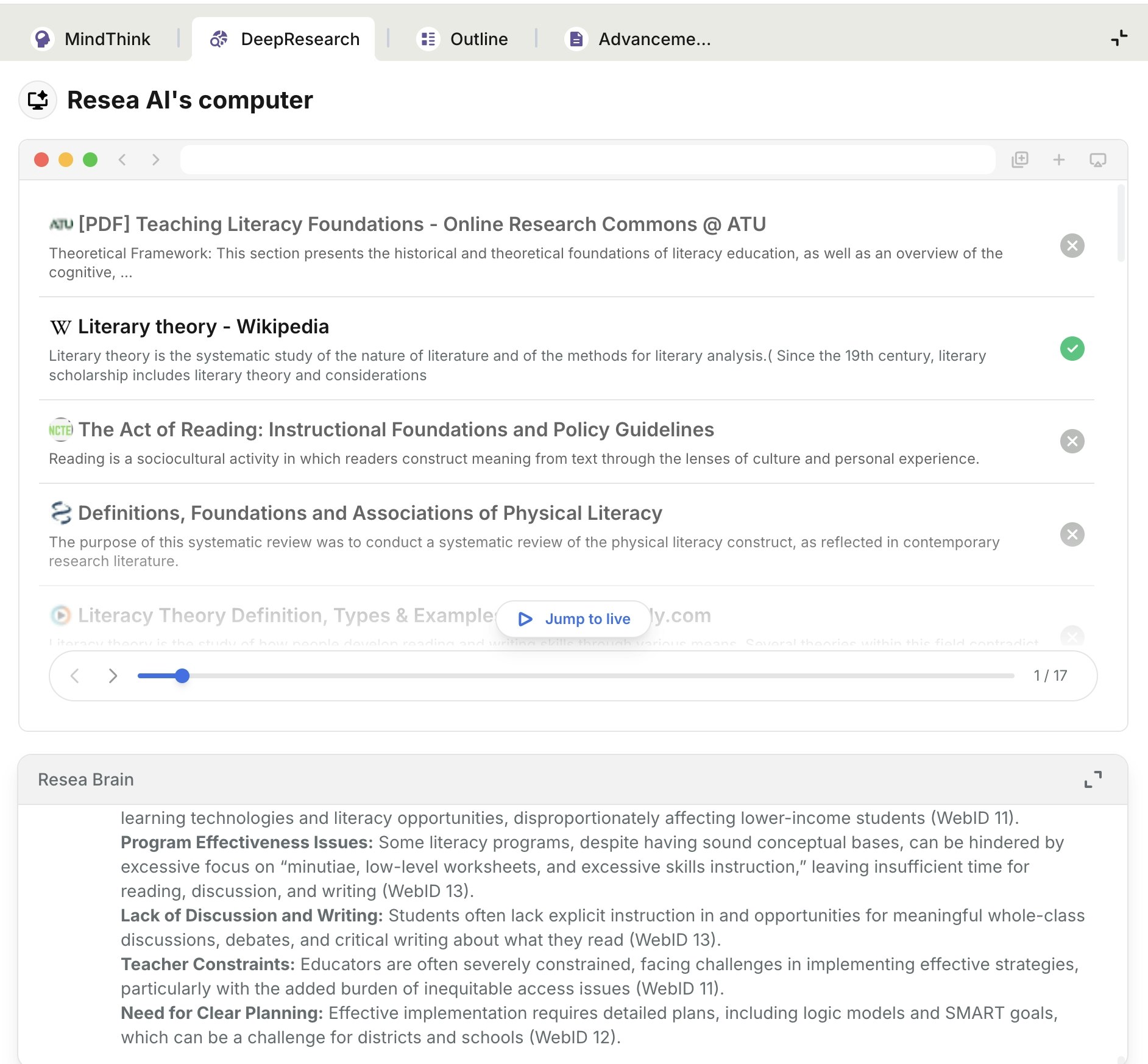1148x1064 pixels.
Task: Click the ATU favicon beside the PDF result
Action: [61, 224]
